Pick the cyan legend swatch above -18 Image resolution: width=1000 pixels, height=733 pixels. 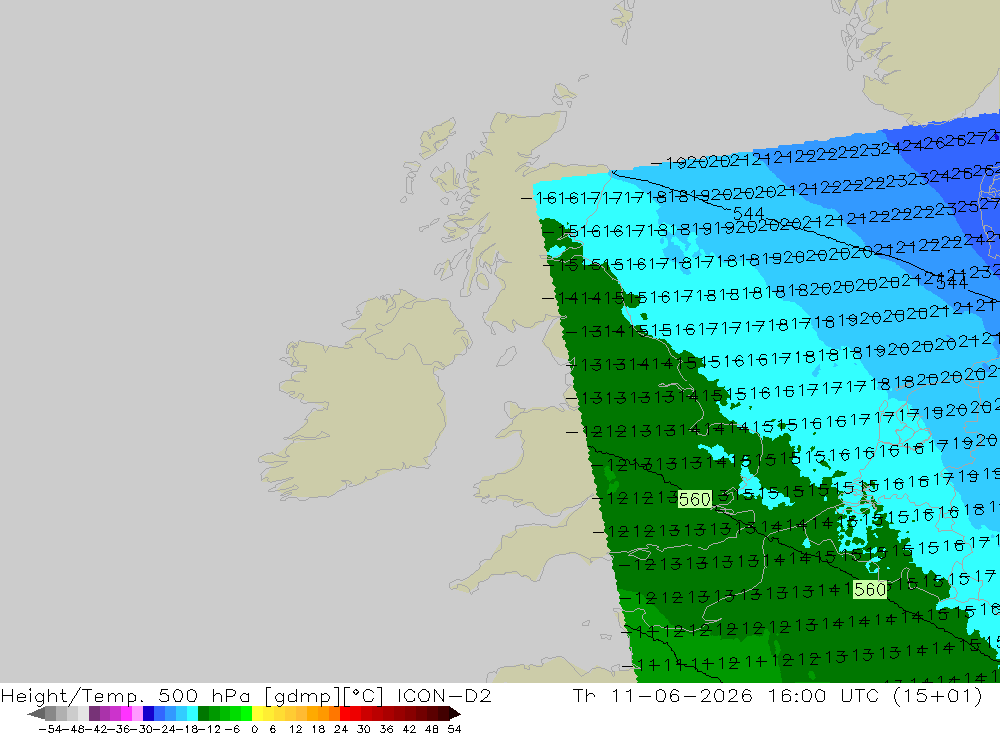(x=193, y=713)
